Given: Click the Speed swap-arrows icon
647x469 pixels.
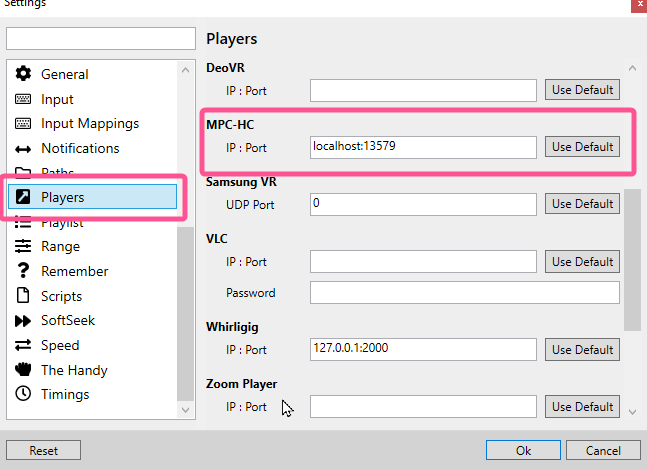Looking at the screenshot, I should point(23,345).
